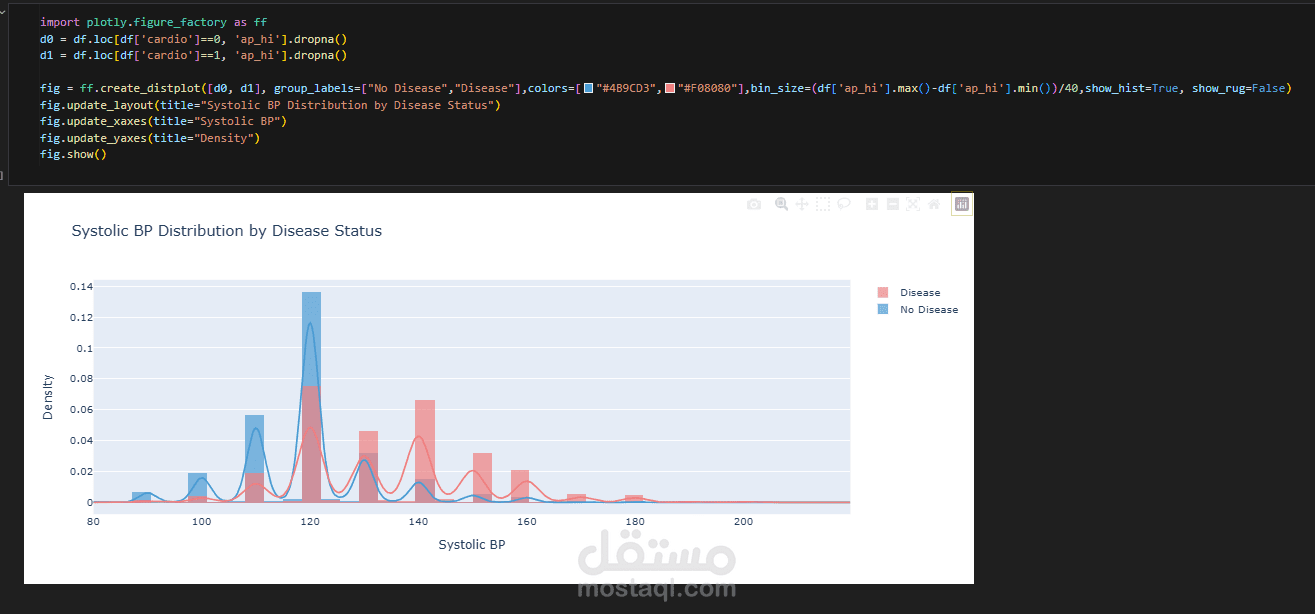
Task: Click the 80 x-axis tick label
Action: (93, 522)
